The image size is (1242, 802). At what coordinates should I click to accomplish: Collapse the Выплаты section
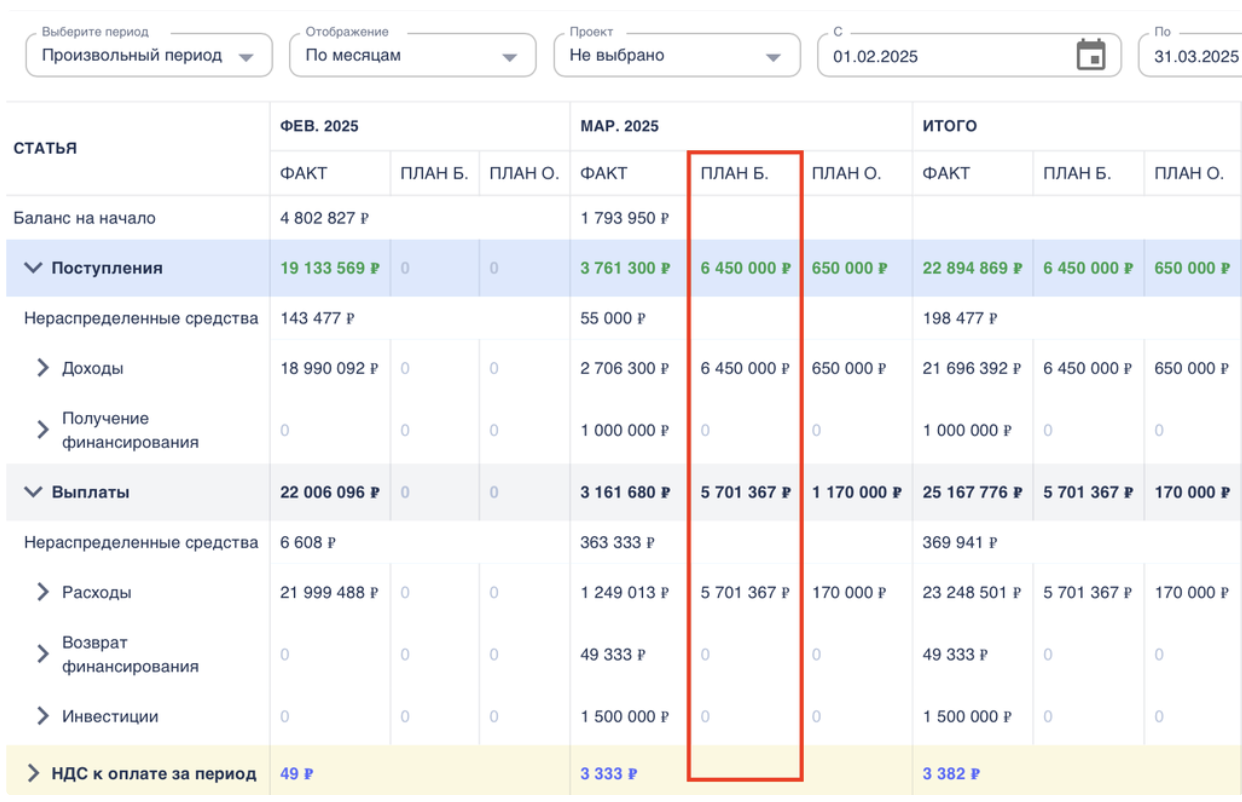pos(34,492)
